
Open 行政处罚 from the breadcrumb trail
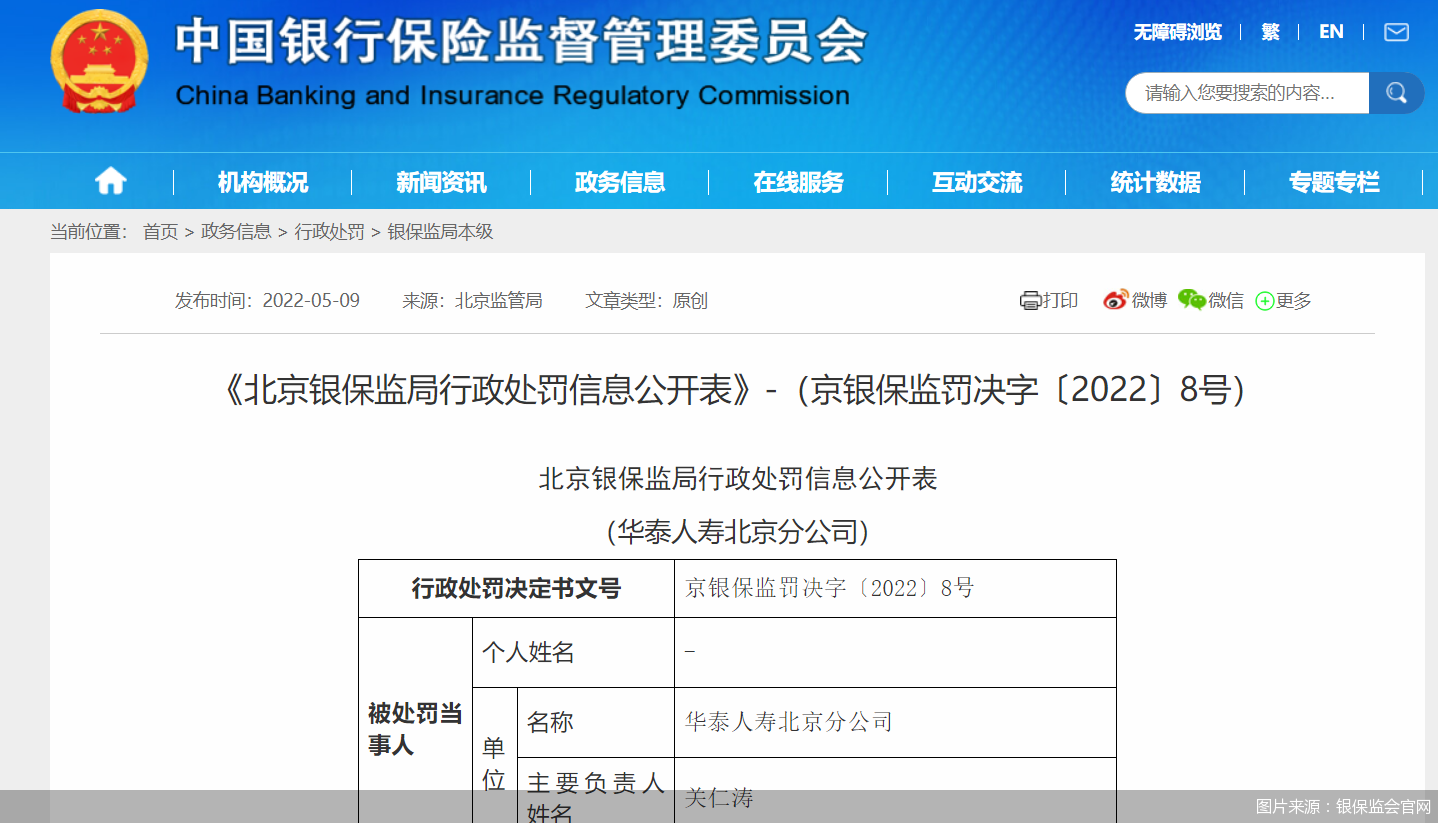pyautogui.click(x=329, y=231)
